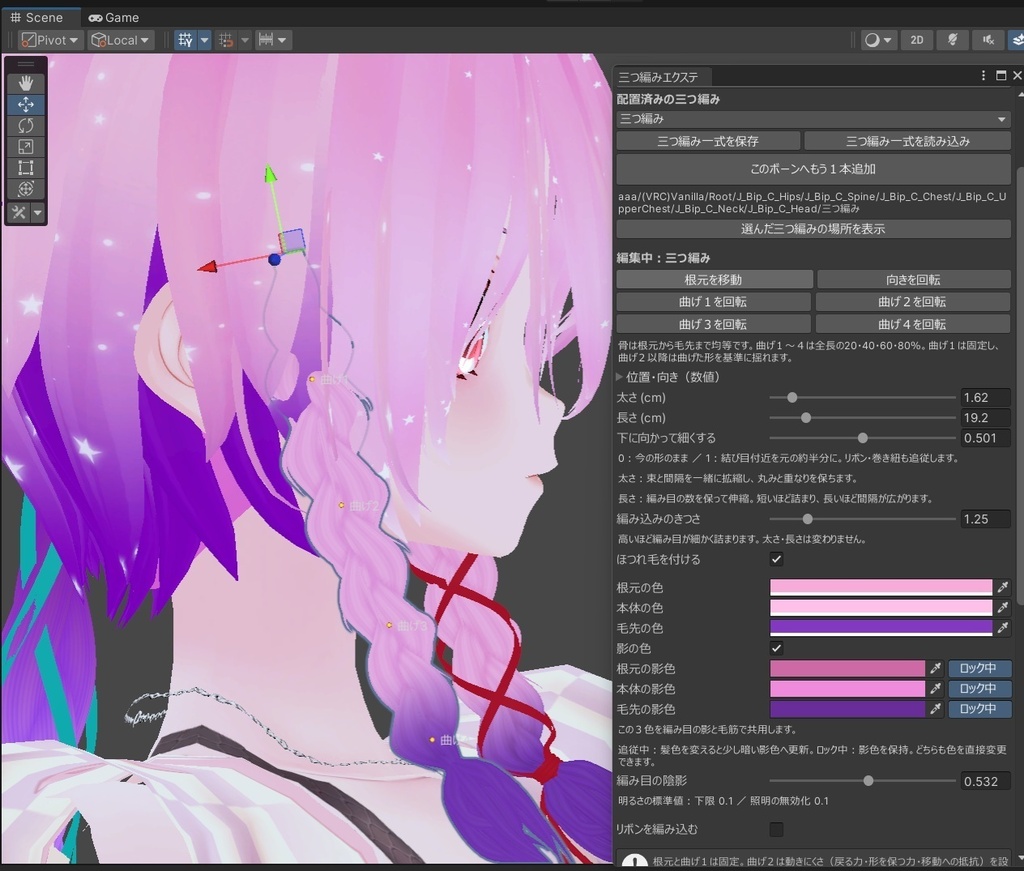
Task: Click 曲げ4を回転 button
Action: point(912,324)
